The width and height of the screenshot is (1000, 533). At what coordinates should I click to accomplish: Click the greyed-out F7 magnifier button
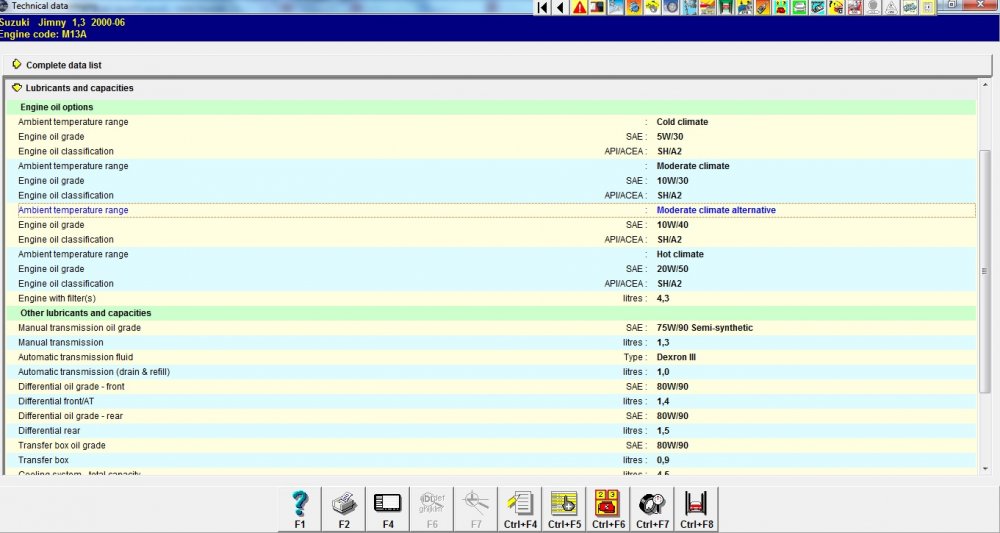476,509
